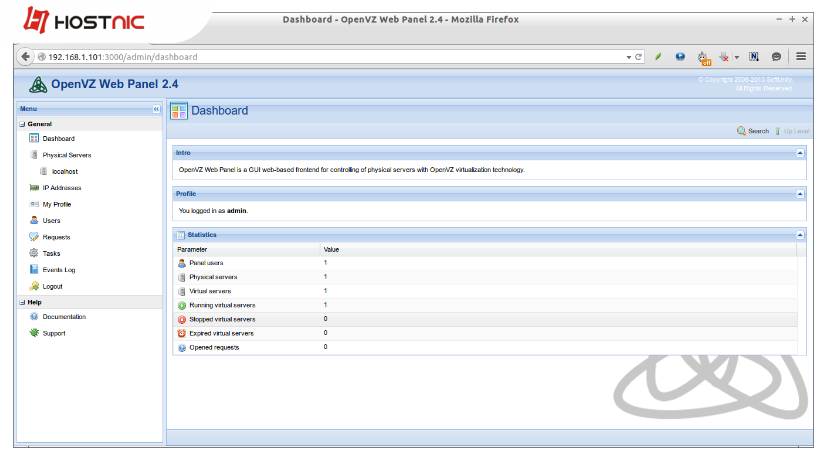Select the Running virtual servers row
This screenshot has height=457, width=826.
485,305
